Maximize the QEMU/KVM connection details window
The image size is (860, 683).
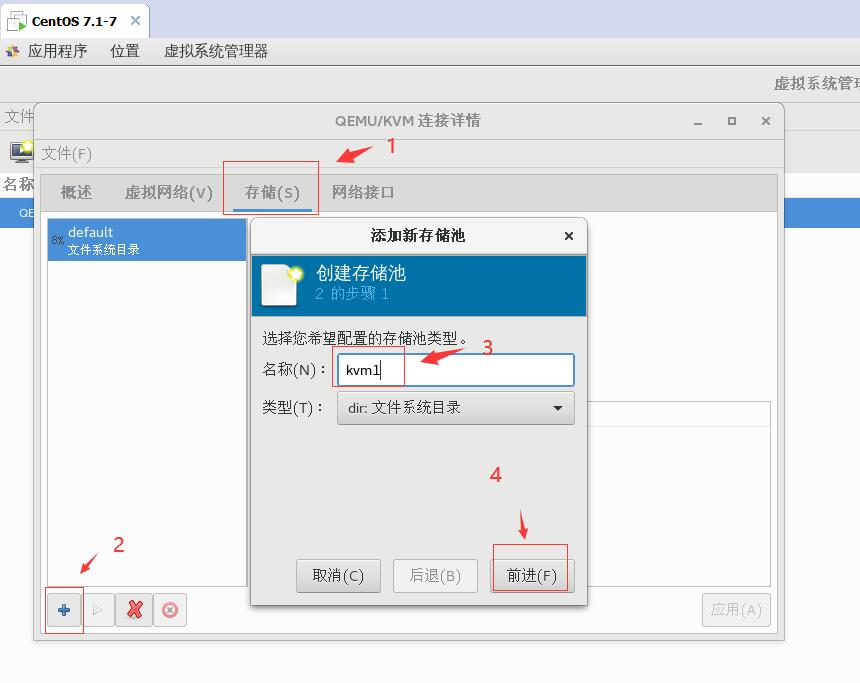(x=732, y=121)
